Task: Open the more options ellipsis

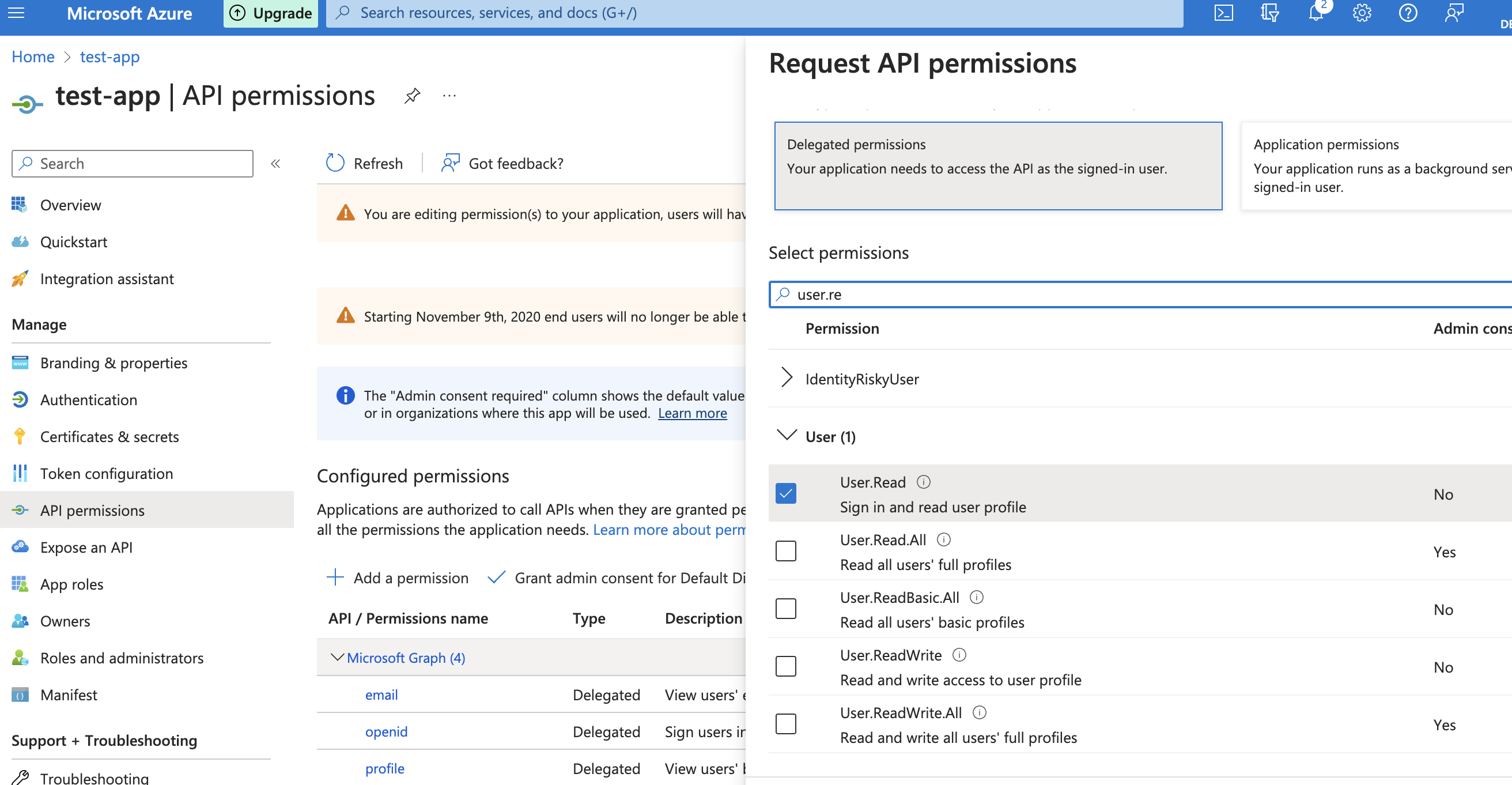Action: pos(449,96)
